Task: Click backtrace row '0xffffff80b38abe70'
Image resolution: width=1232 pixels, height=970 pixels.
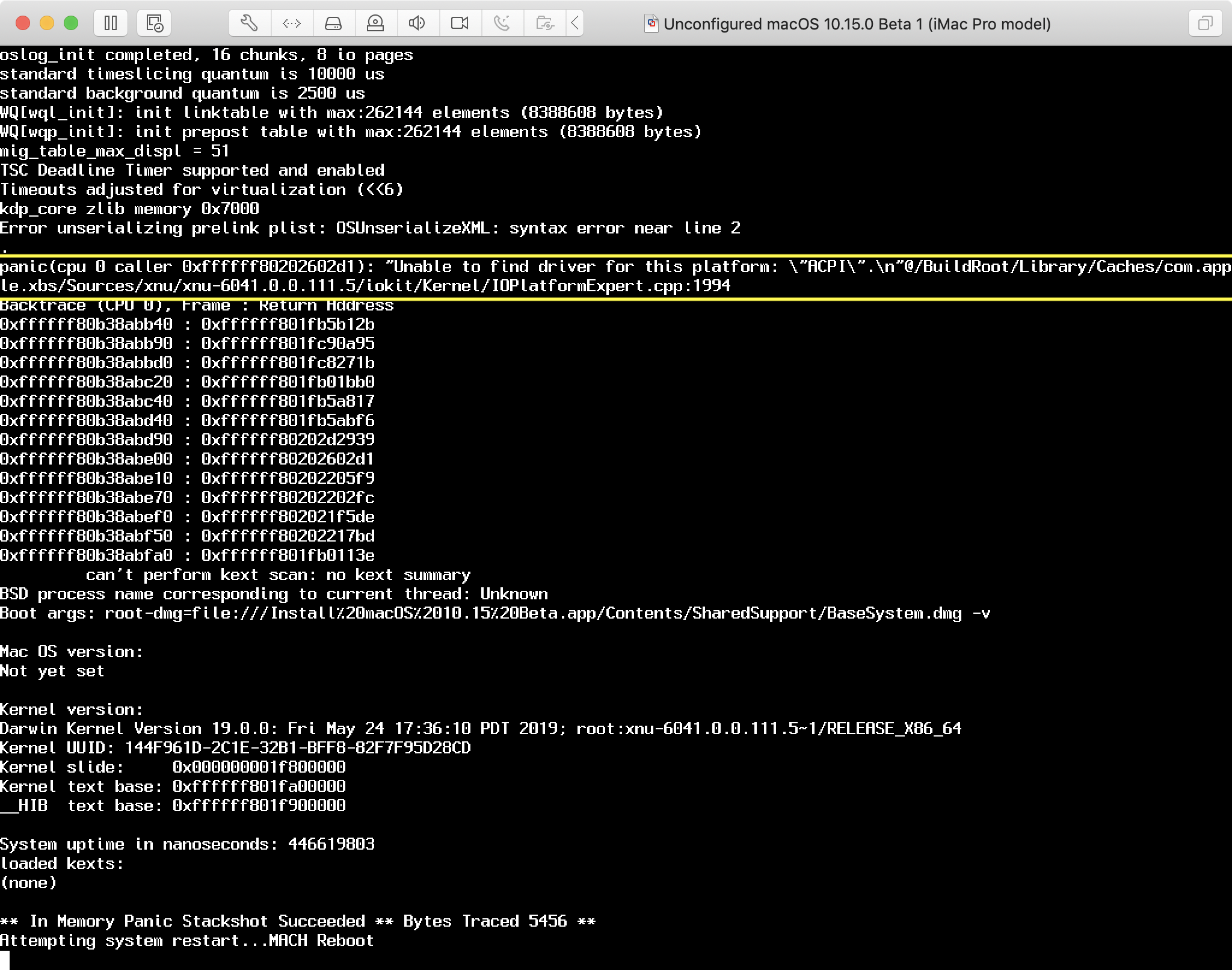Action: (x=187, y=498)
